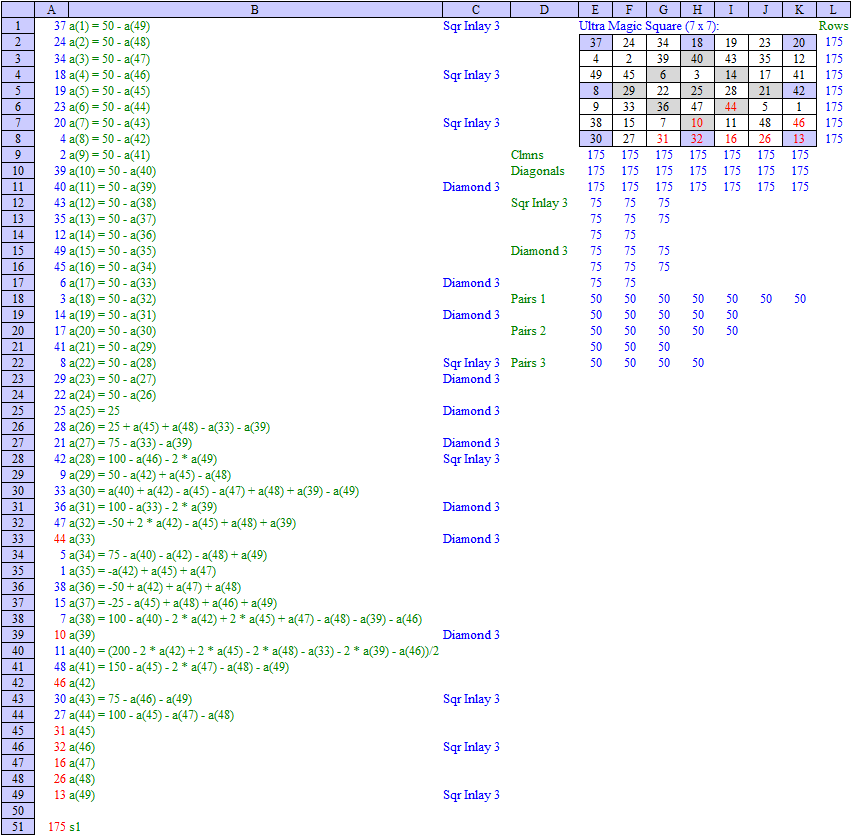Viewport: 852px width, 835px height.
Task: Click the '175 s1' entry in row 51
Action: (64, 827)
